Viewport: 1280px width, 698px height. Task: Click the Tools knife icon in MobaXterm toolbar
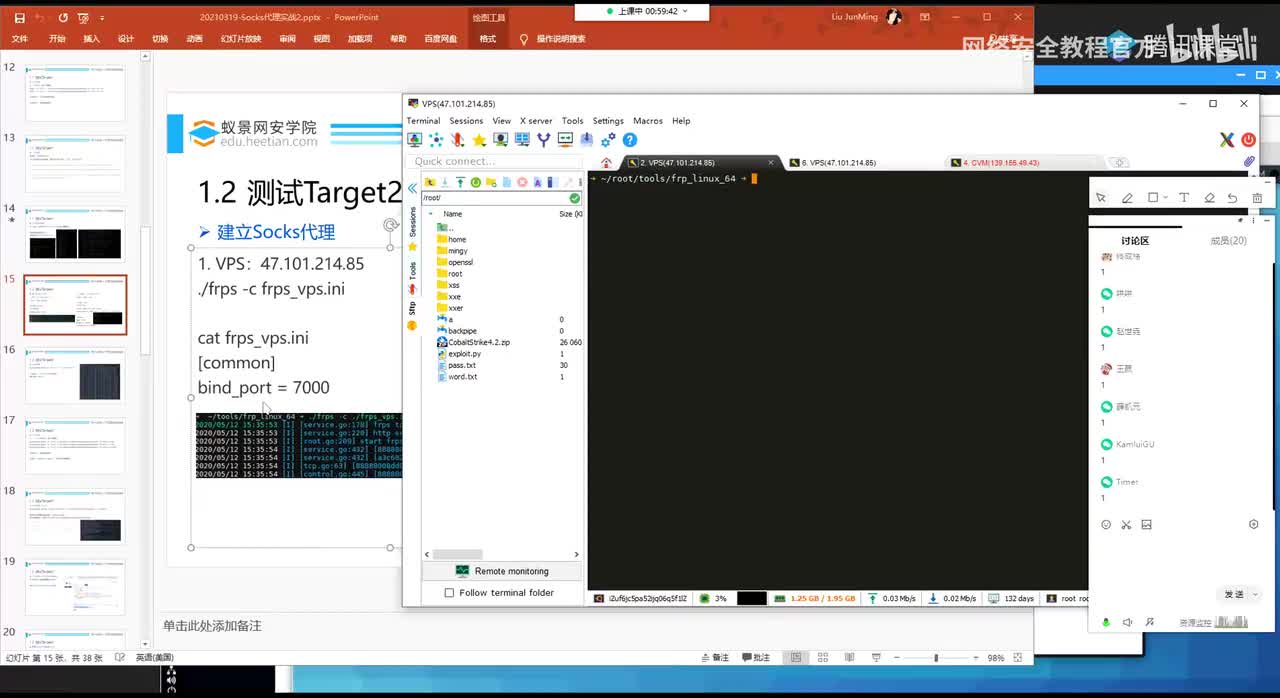[x=457, y=140]
